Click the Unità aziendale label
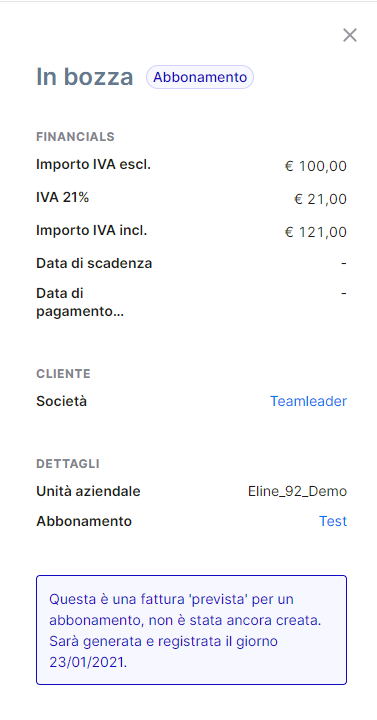The height and width of the screenshot is (720, 377). pyautogui.click(x=88, y=492)
